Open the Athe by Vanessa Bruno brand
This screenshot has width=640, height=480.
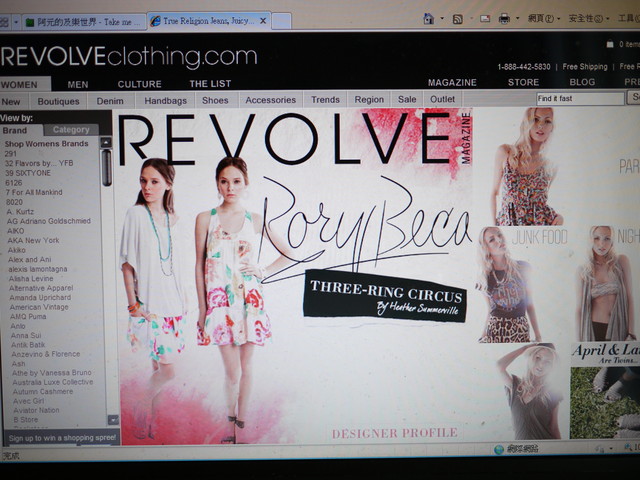coord(51,373)
